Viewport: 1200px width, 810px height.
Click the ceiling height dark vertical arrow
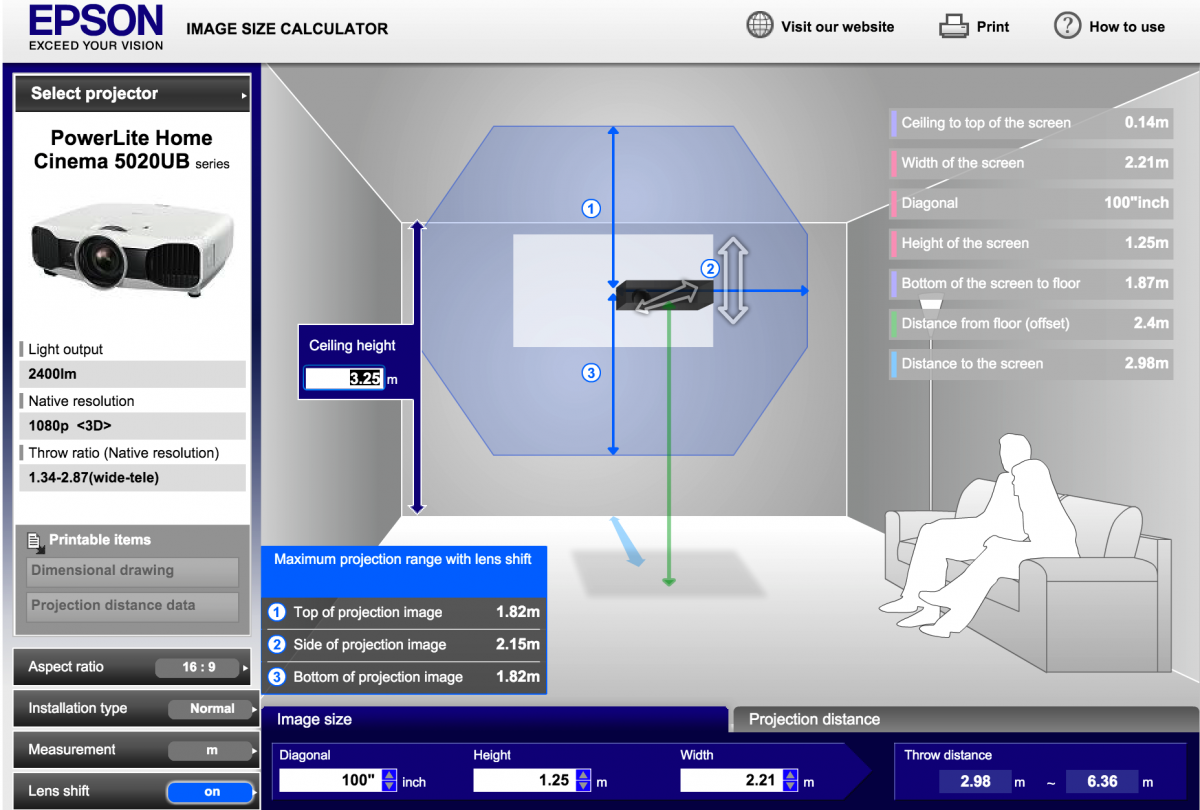tap(418, 368)
